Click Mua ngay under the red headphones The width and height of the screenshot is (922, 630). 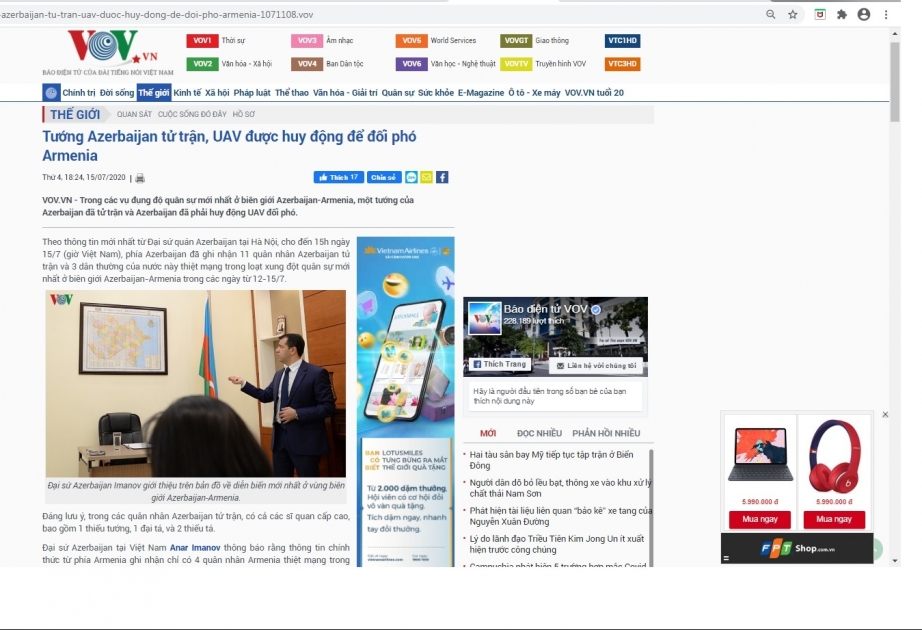834,519
